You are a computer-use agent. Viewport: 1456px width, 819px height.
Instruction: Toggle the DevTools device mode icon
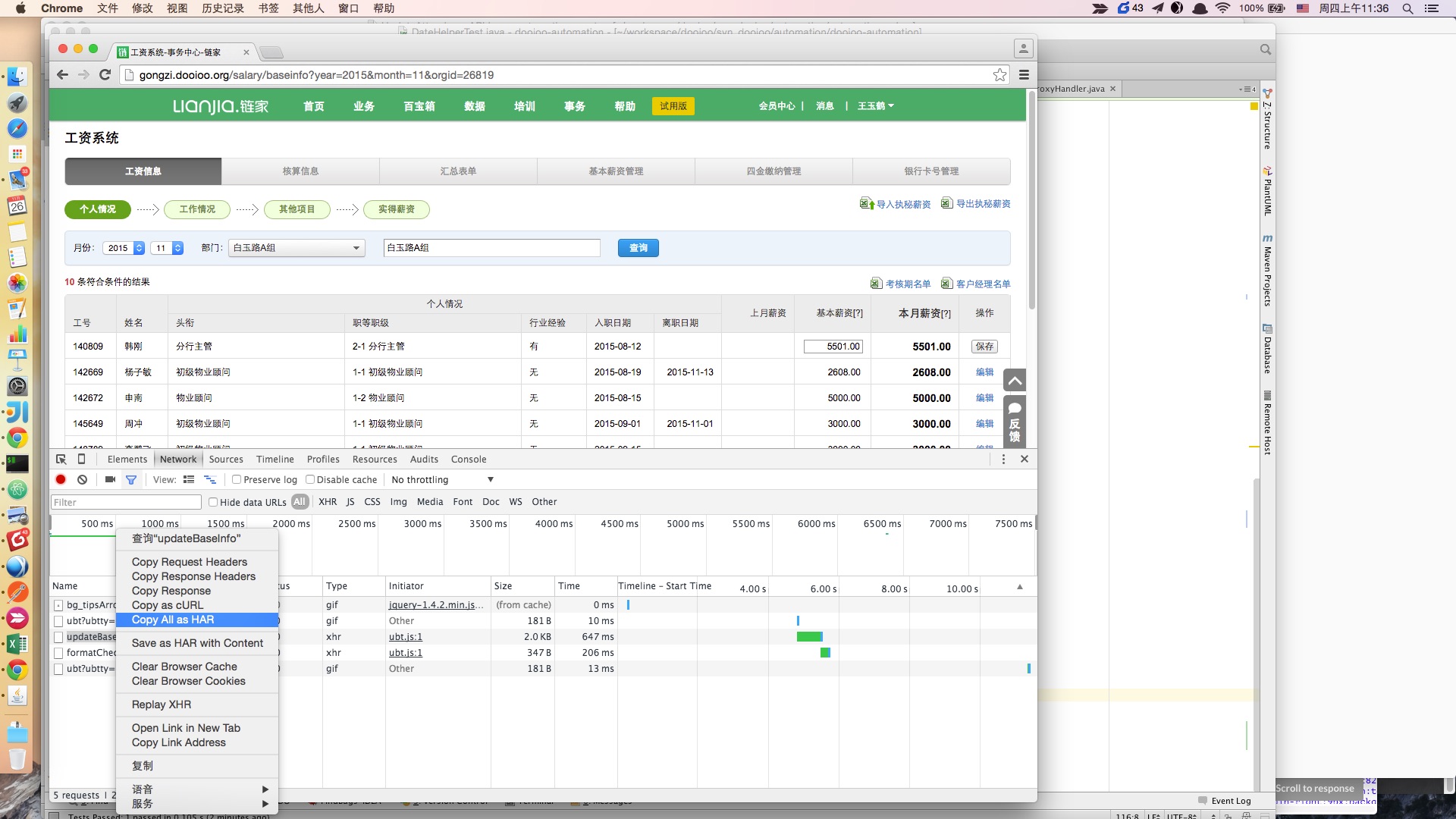click(x=82, y=459)
